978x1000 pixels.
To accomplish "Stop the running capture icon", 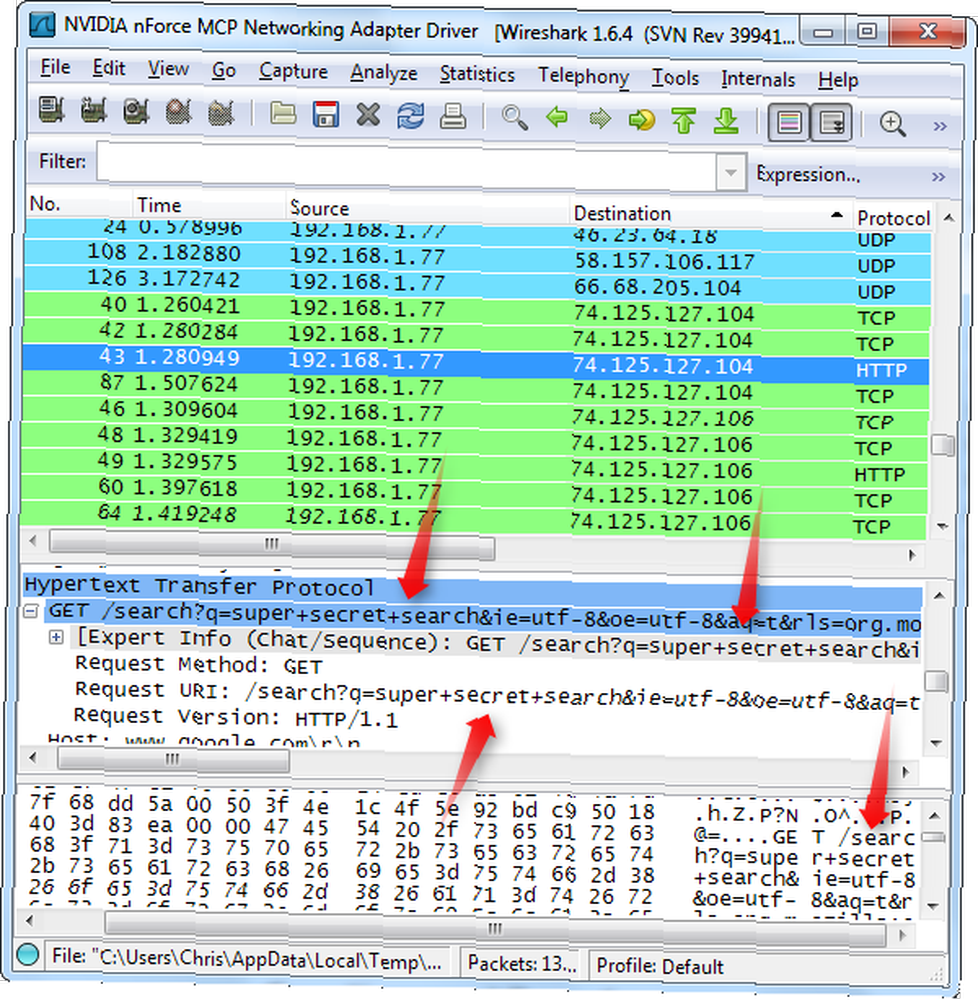I will pos(179,113).
